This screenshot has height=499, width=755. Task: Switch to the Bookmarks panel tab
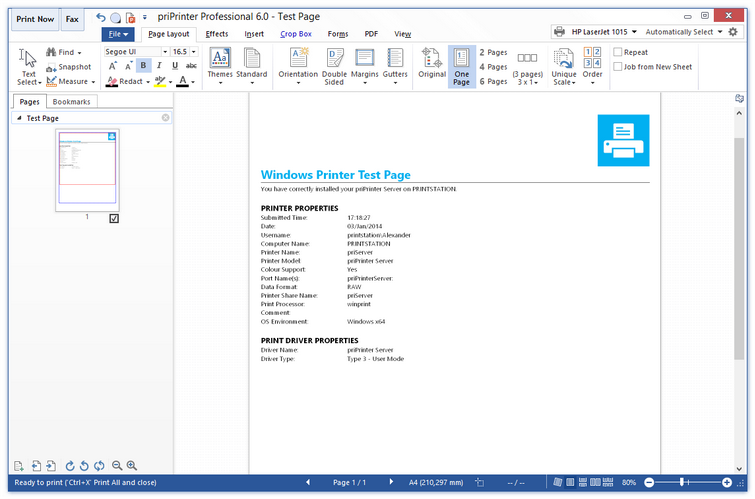pyautogui.click(x=71, y=102)
